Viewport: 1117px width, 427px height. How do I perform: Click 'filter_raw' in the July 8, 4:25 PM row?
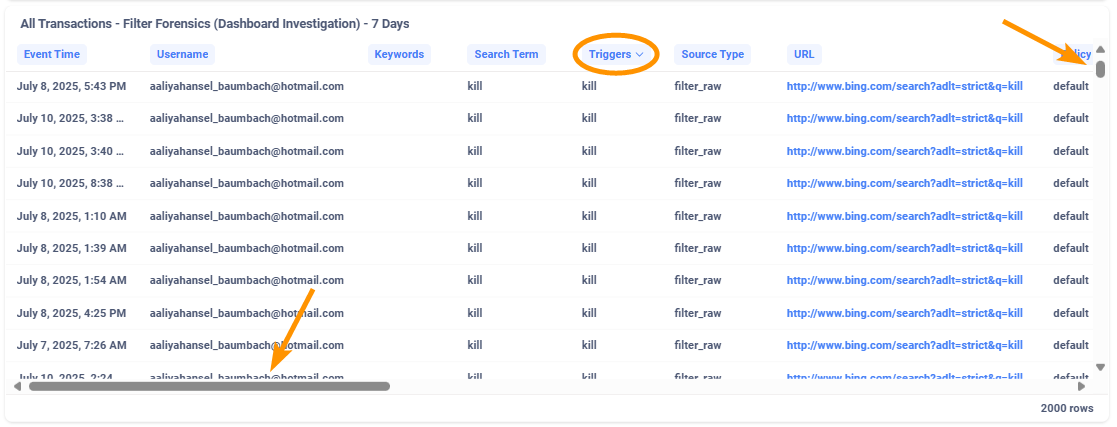pos(697,313)
